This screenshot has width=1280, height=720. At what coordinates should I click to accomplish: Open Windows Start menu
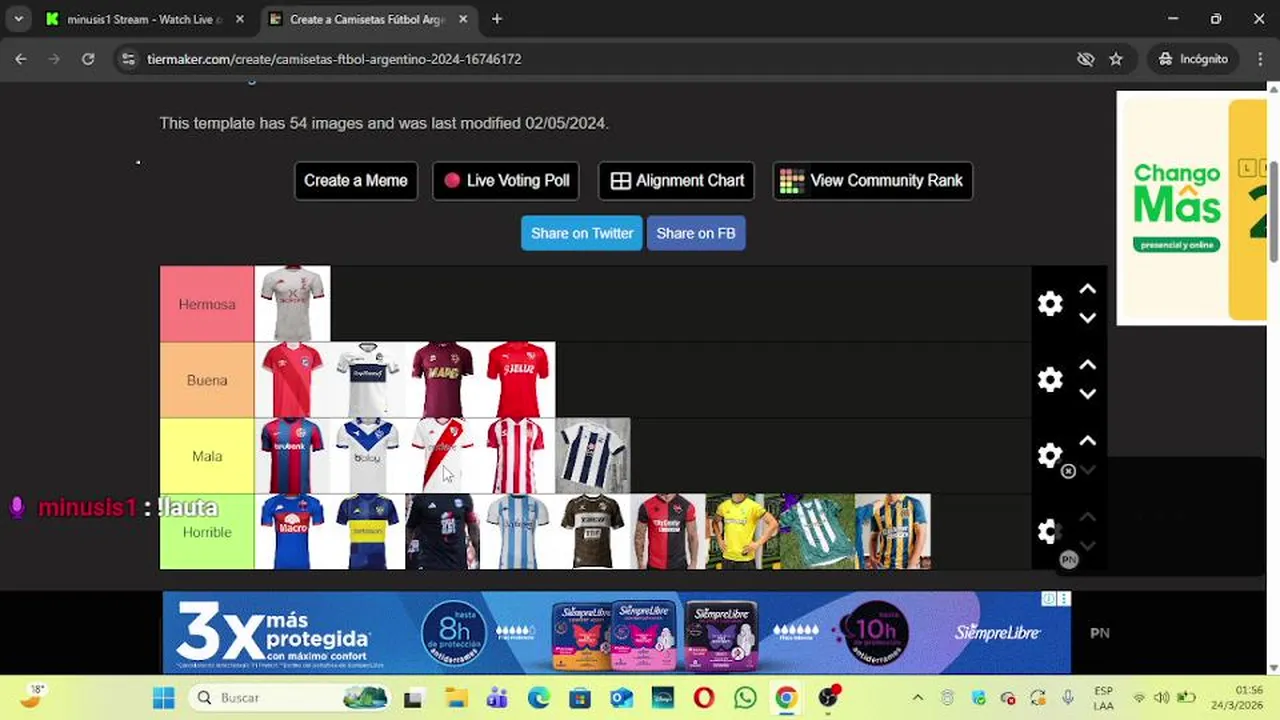click(x=164, y=698)
